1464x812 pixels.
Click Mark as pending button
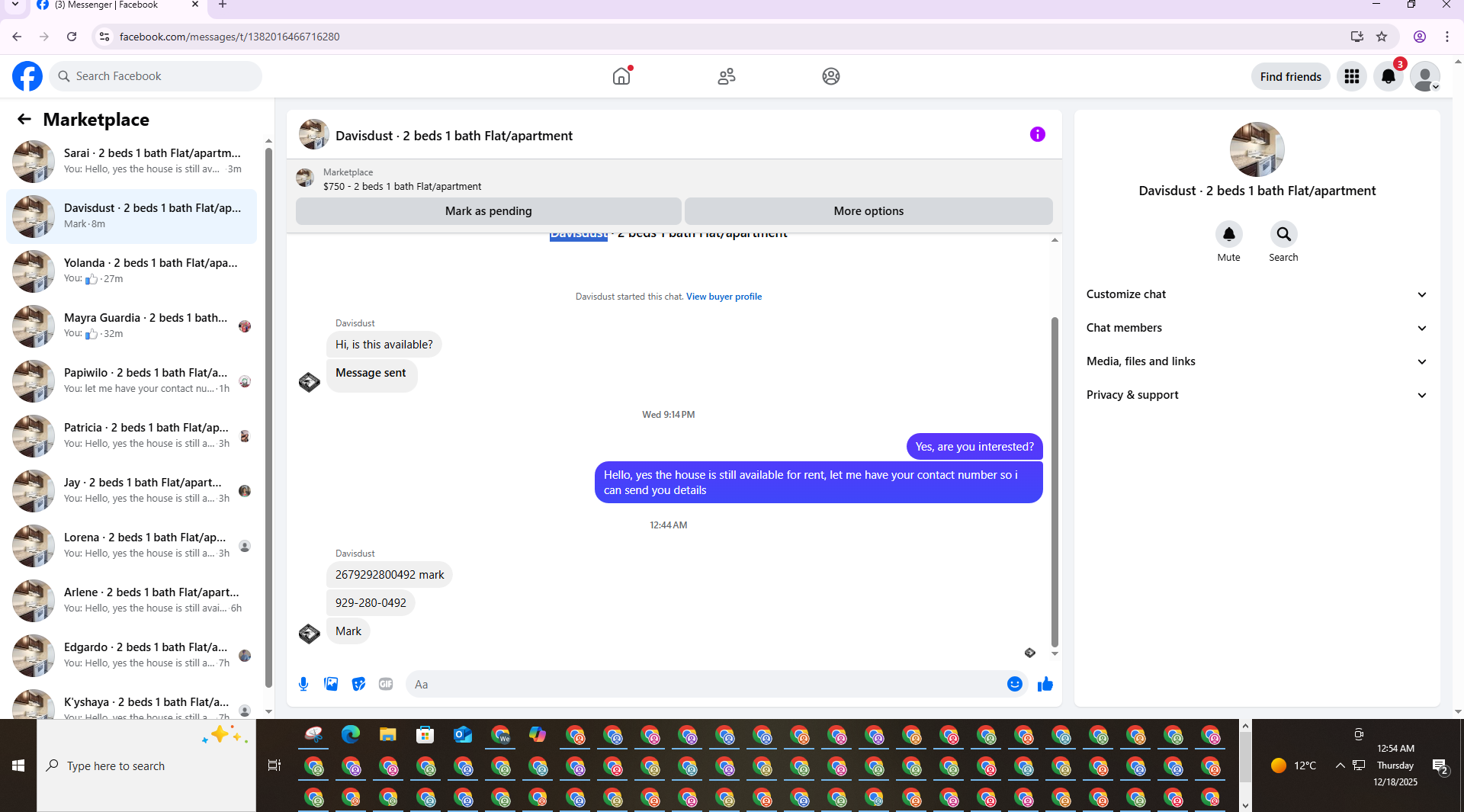click(x=489, y=211)
